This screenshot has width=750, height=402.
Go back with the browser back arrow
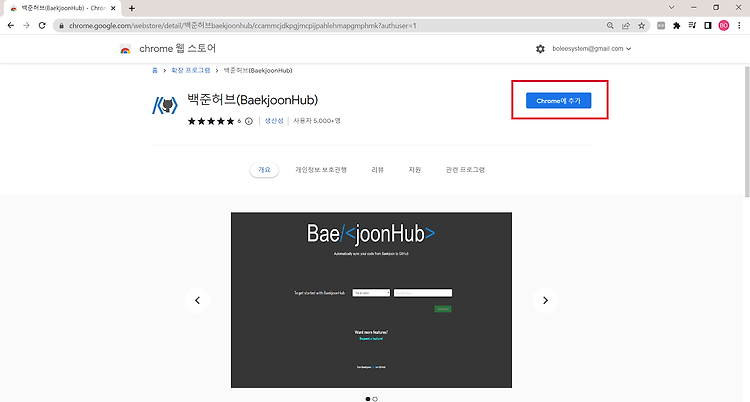[x=11, y=25]
